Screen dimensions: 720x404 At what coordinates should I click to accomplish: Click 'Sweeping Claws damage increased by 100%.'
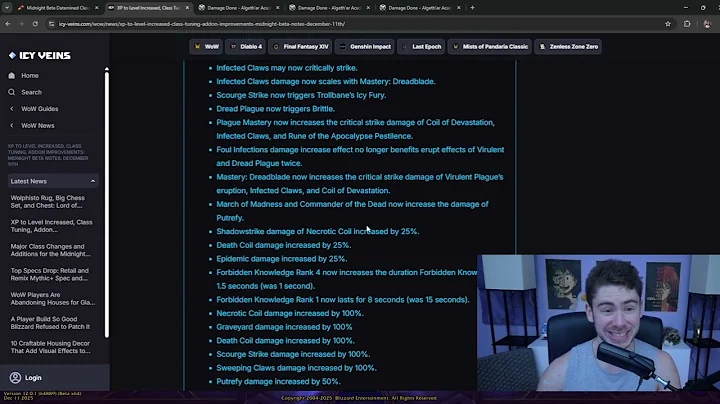pyautogui.click(x=296, y=368)
